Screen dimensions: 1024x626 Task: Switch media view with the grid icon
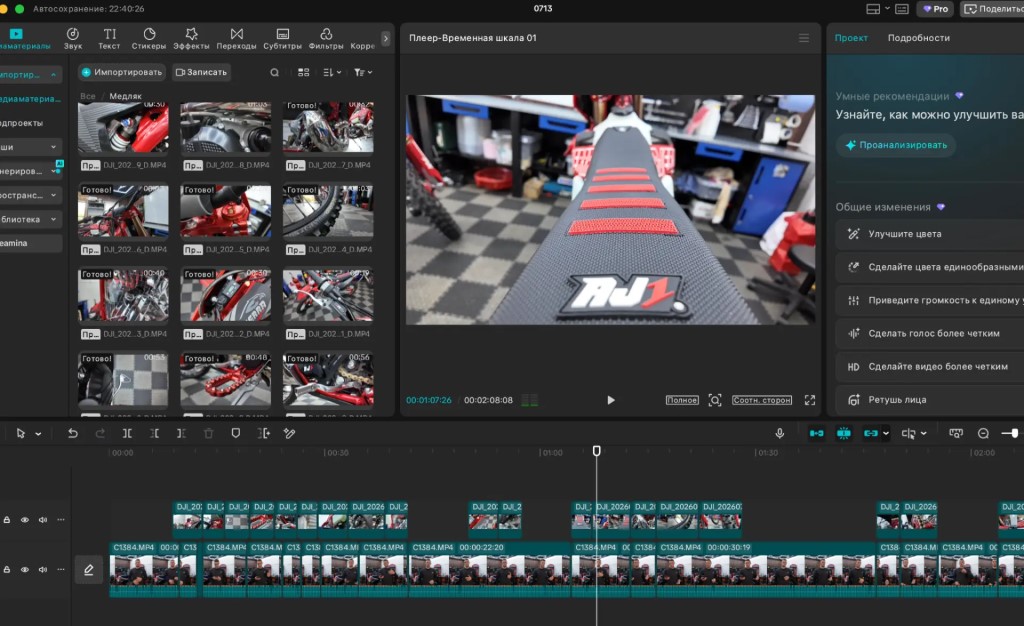(x=304, y=72)
